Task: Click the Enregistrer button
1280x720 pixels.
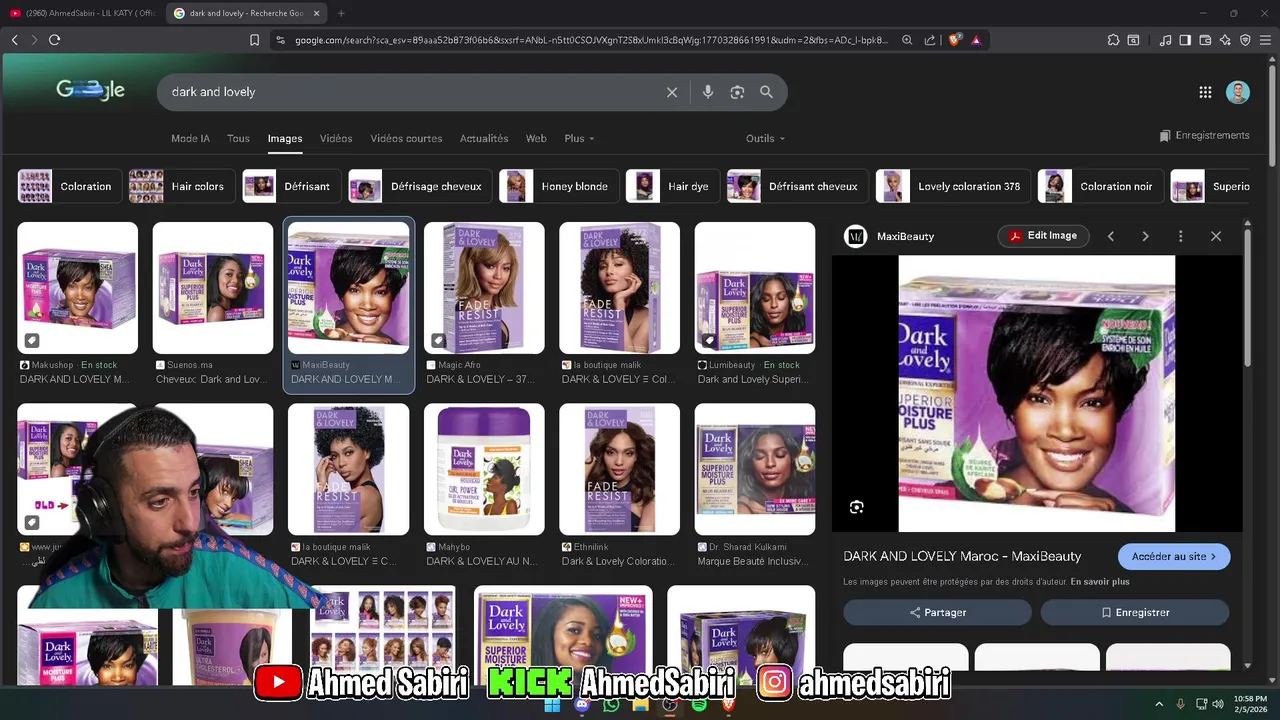Action: (1135, 612)
